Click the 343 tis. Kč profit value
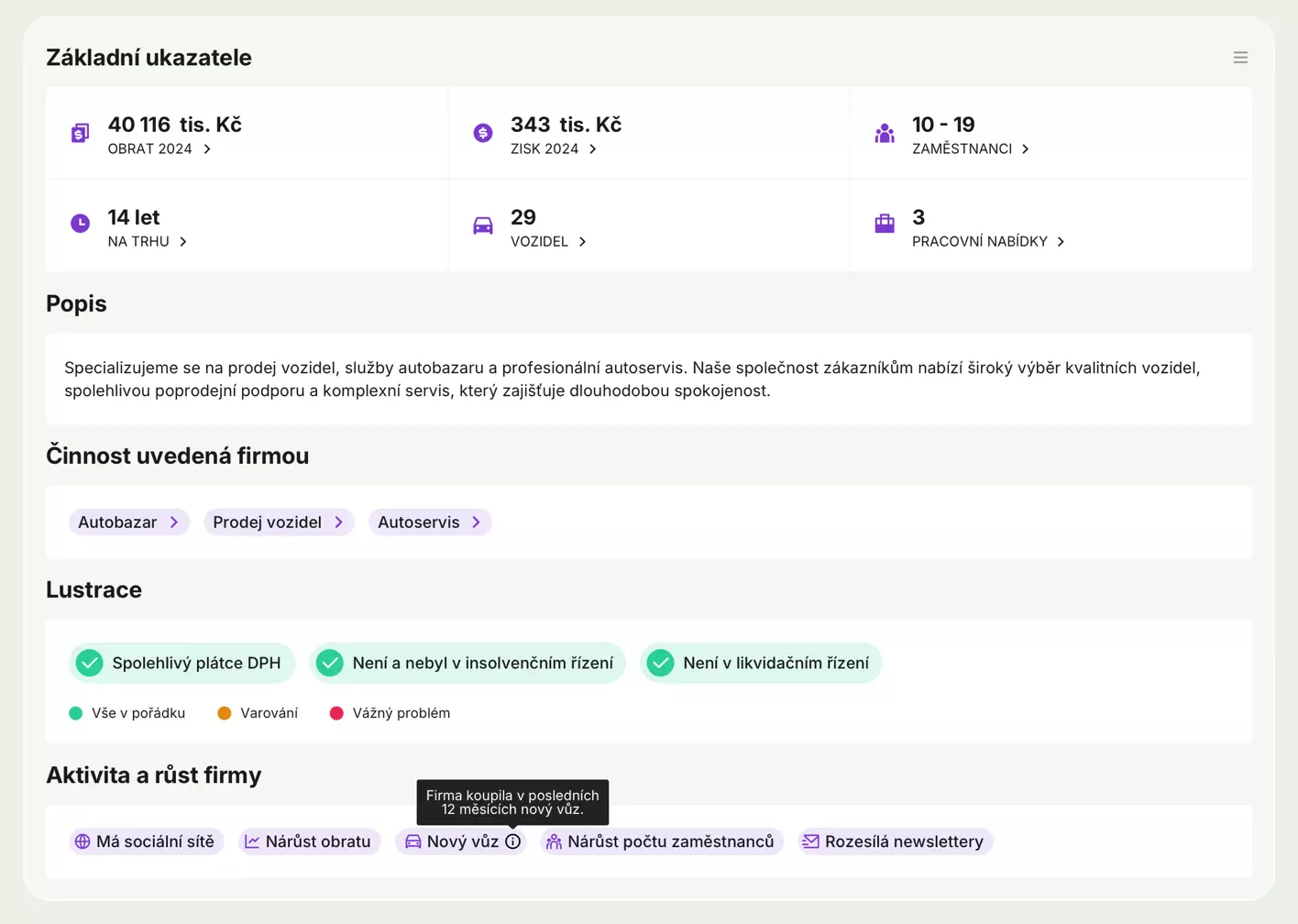Image resolution: width=1298 pixels, height=924 pixels. [x=566, y=125]
